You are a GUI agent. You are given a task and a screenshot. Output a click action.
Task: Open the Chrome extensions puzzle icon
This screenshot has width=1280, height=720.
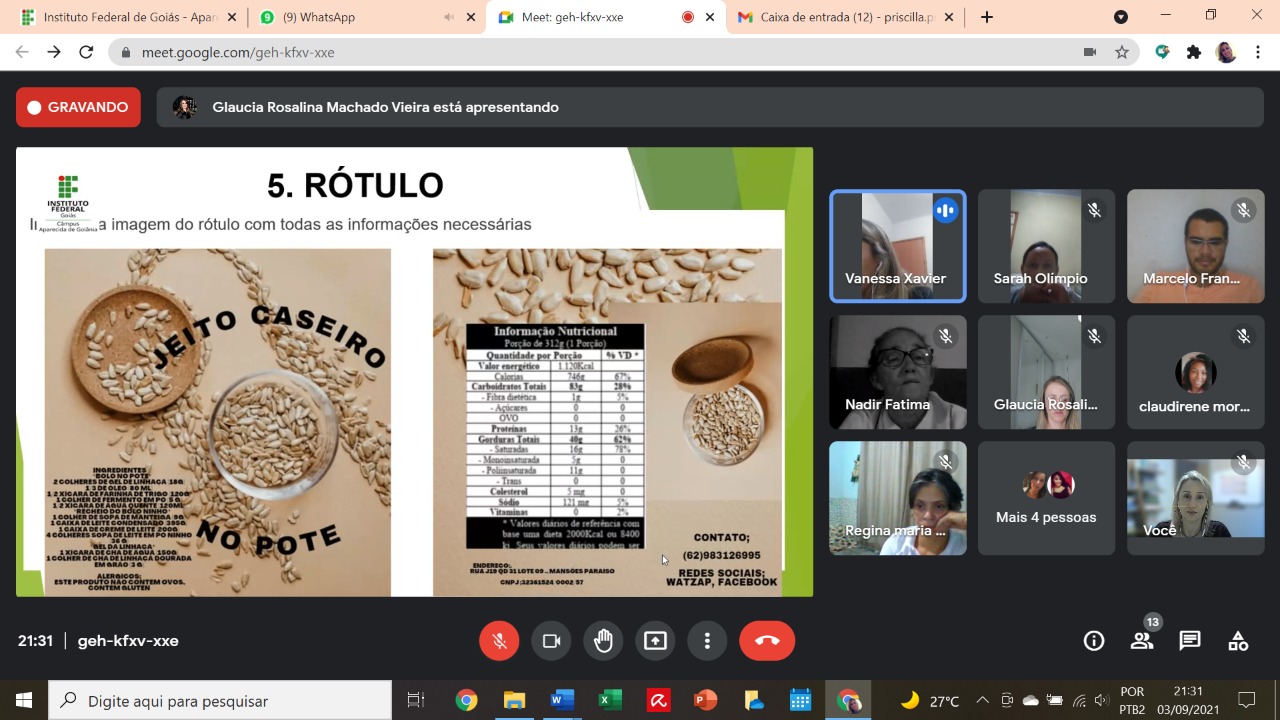point(1194,52)
